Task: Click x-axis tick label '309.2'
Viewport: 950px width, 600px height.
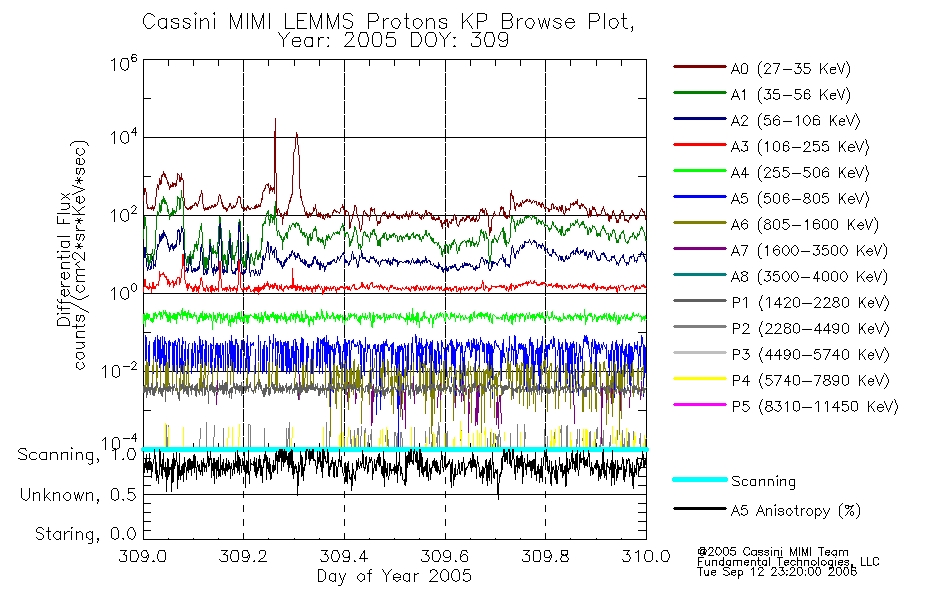Action: [243, 556]
